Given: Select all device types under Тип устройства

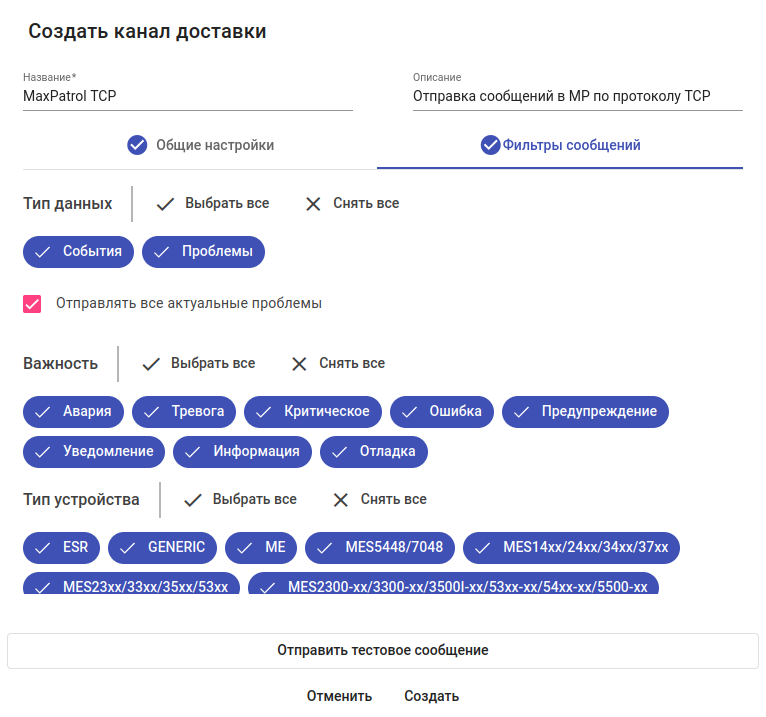Looking at the screenshot, I should pyautogui.click(x=240, y=500).
